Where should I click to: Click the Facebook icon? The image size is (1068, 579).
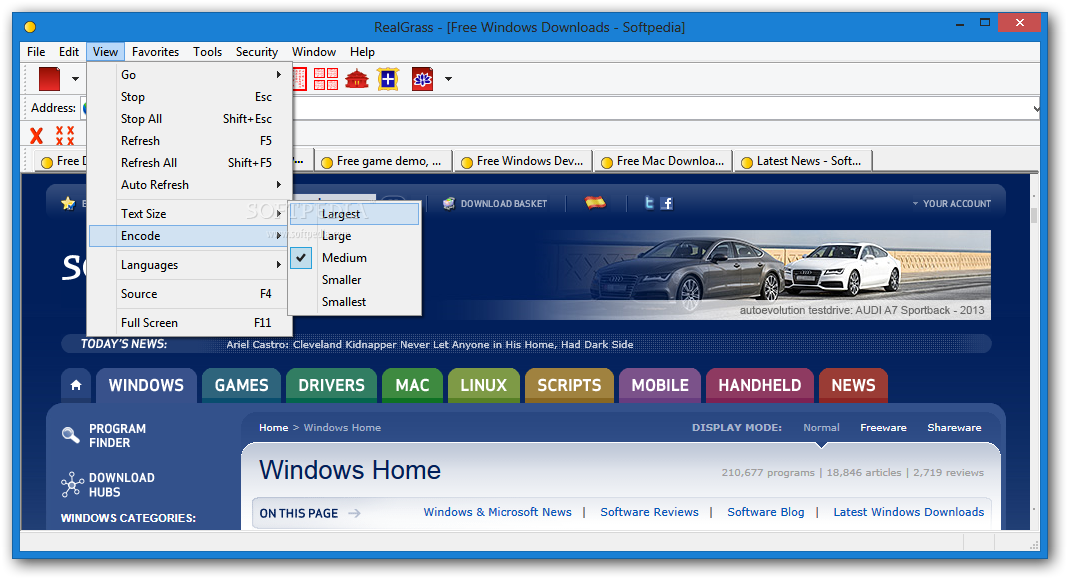point(667,203)
